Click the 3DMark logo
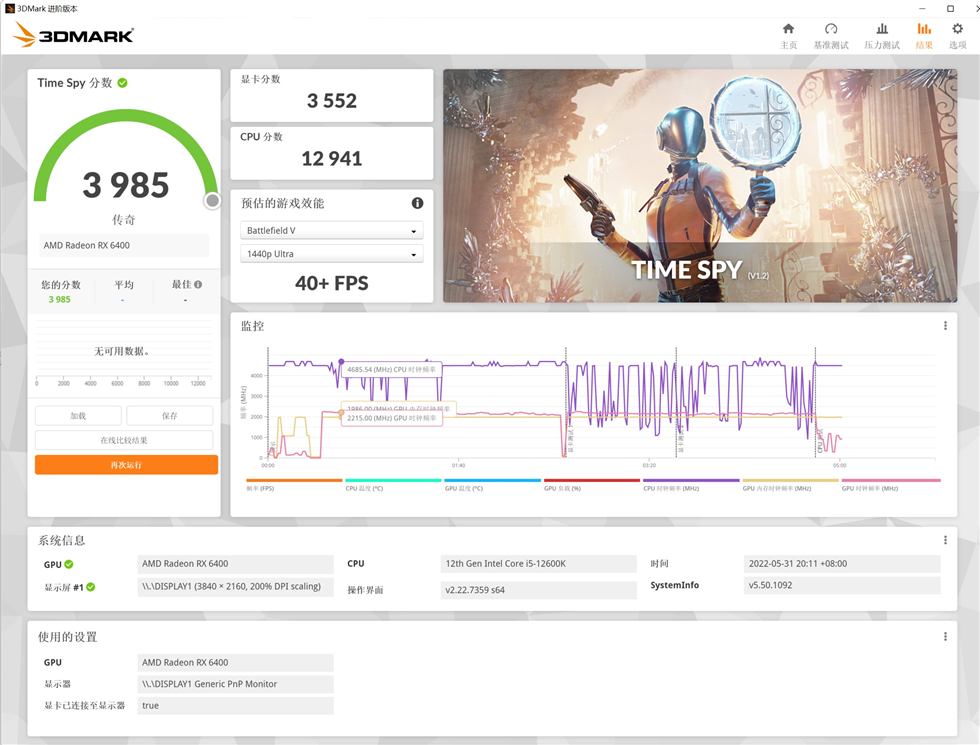This screenshot has height=745, width=980. (73, 34)
